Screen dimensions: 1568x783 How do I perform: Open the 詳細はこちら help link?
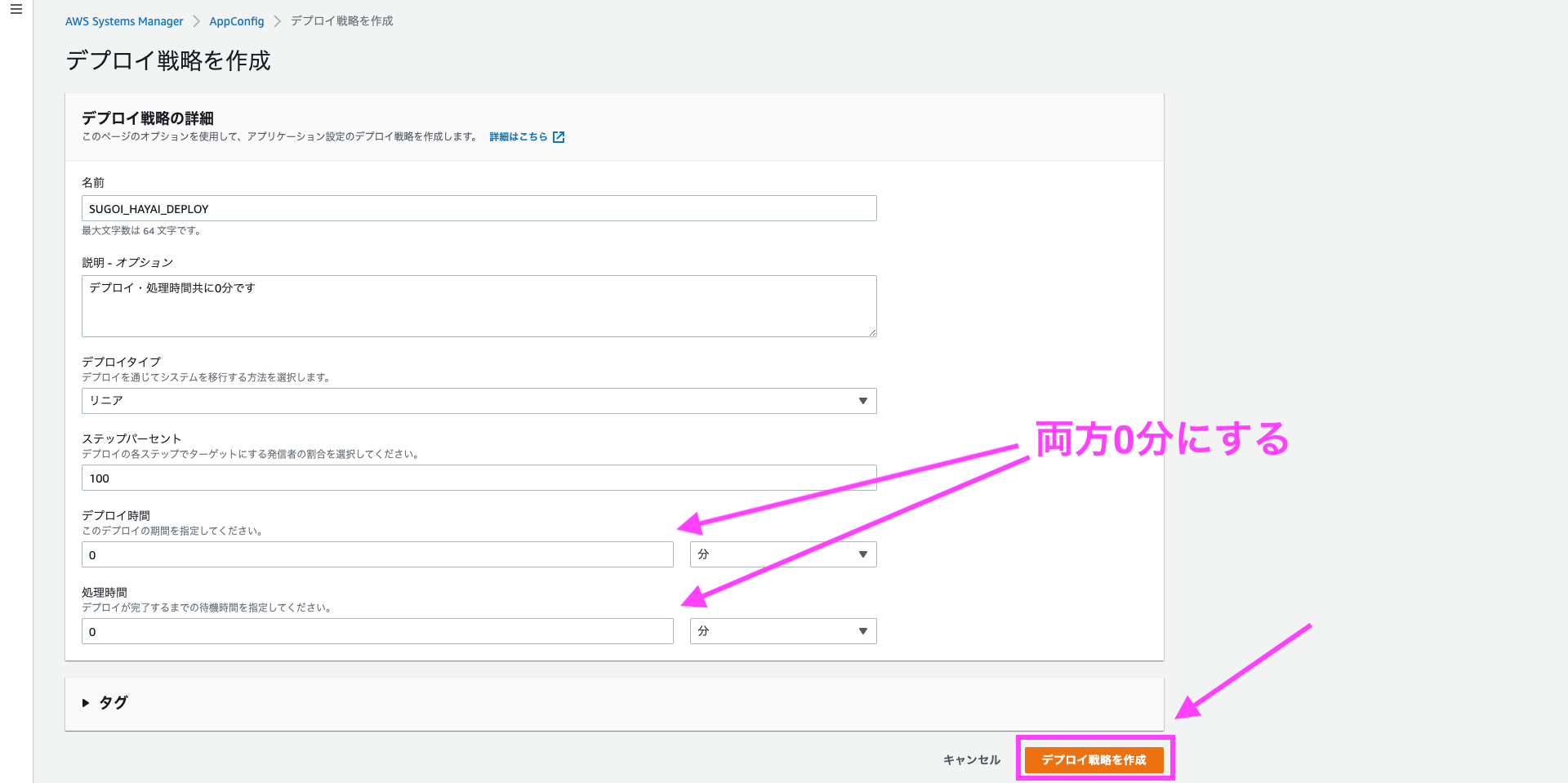518,137
